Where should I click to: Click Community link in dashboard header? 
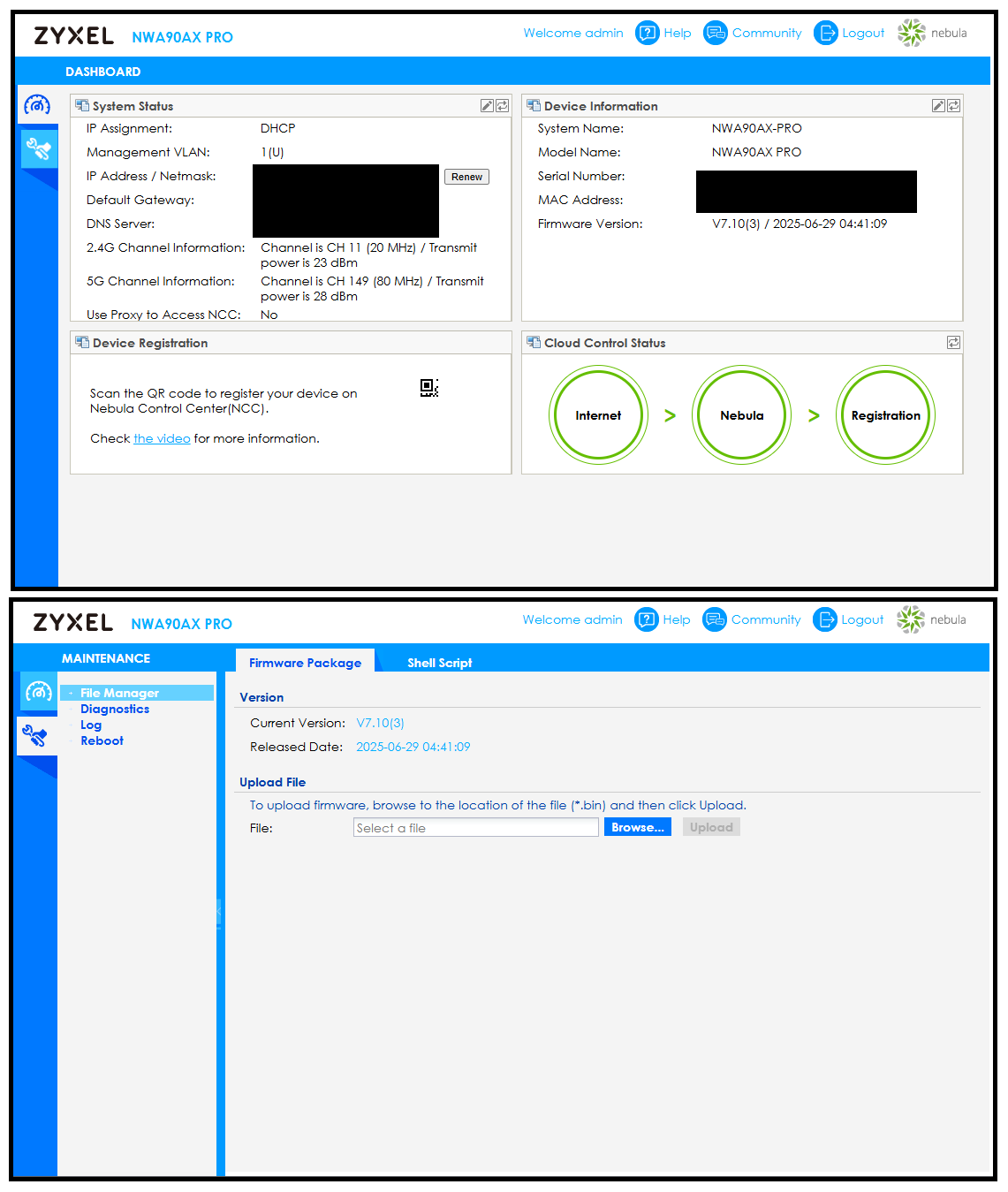point(767,33)
